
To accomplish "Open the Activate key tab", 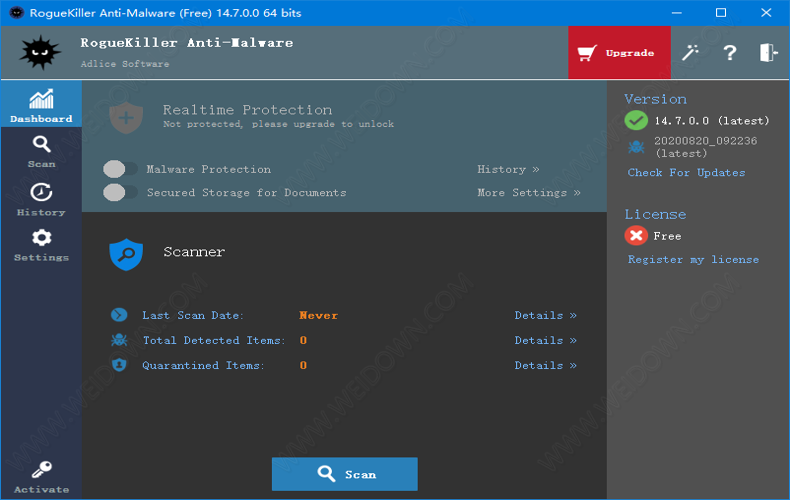I will (41, 476).
